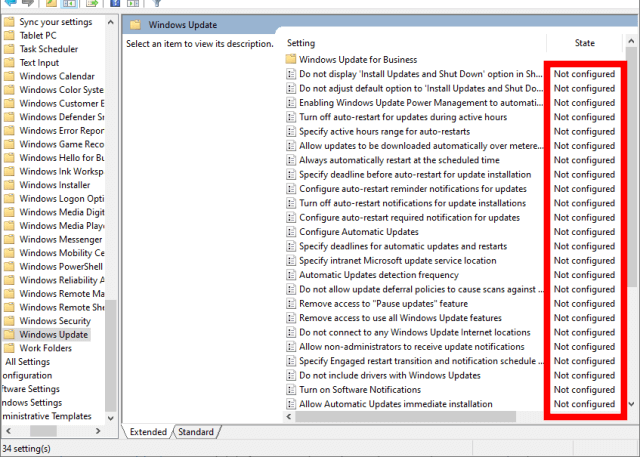The width and height of the screenshot is (640, 457).
Task: Select Sync your settings in the tree
Action: (56, 22)
